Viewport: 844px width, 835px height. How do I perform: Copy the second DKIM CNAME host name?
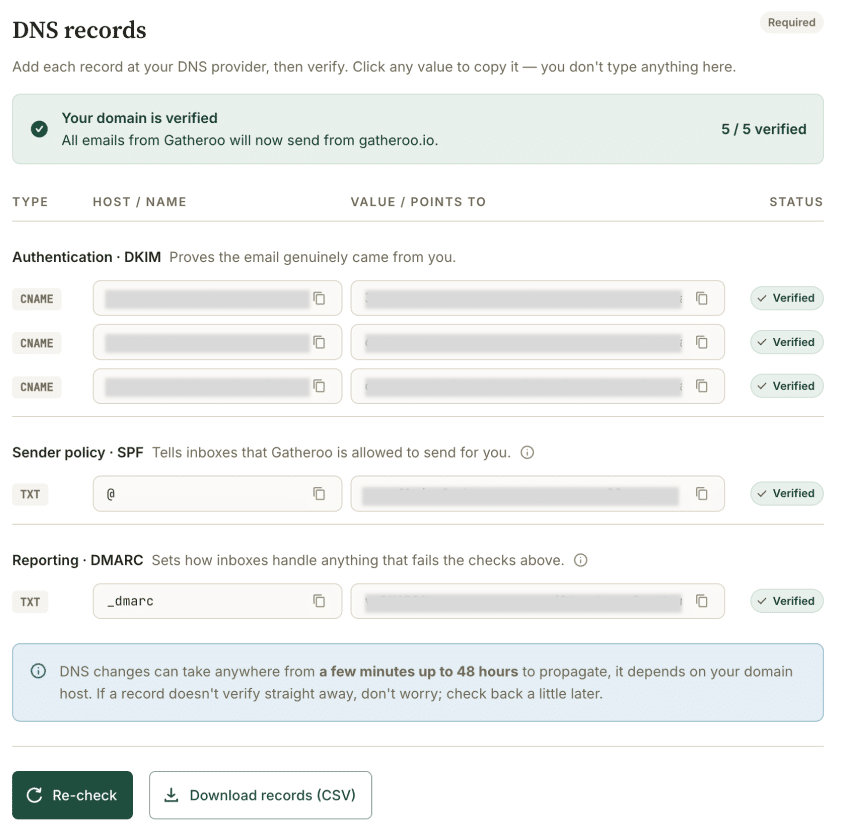point(319,342)
